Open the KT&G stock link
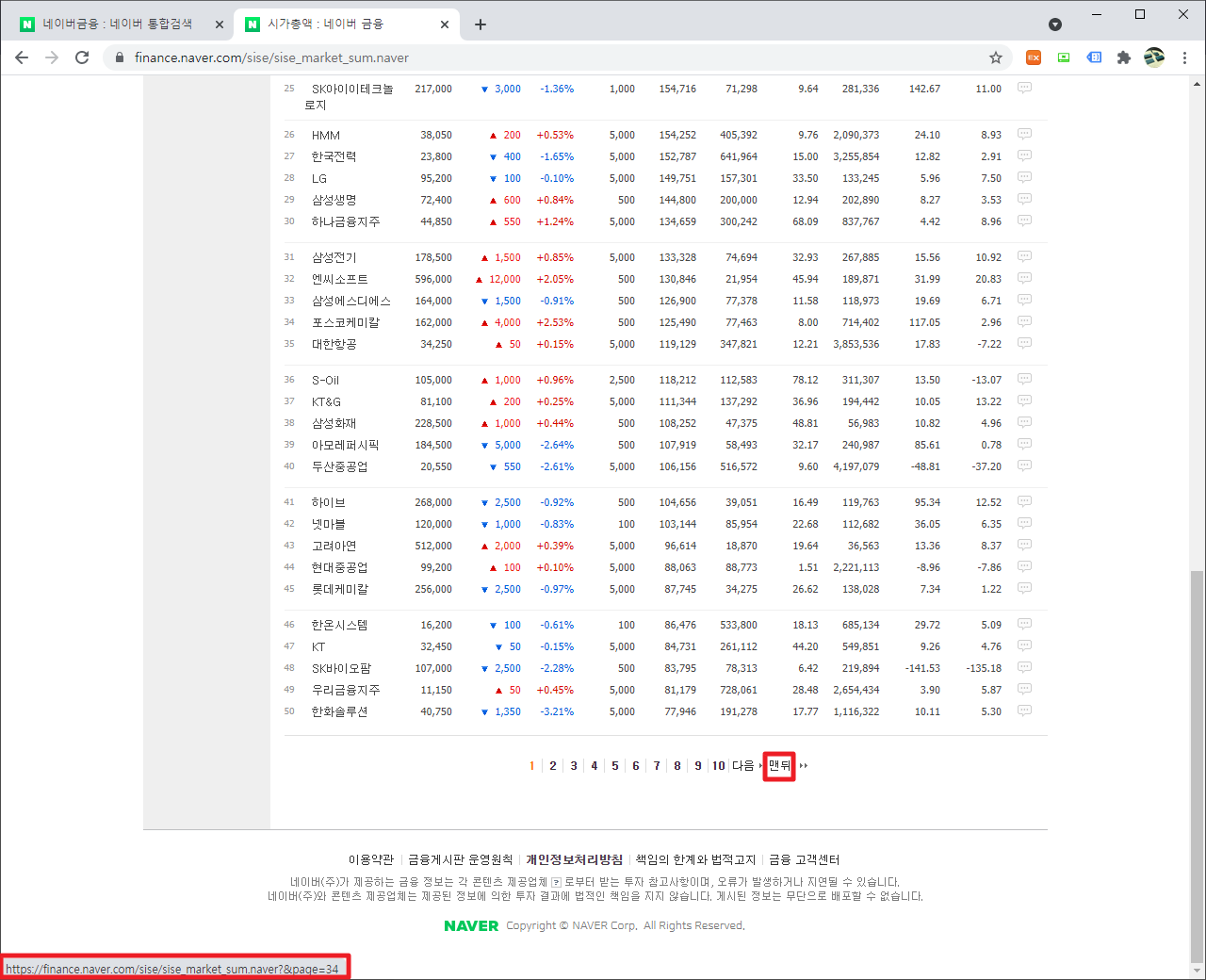Screen dimensions: 1206x980 click(x=327, y=401)
